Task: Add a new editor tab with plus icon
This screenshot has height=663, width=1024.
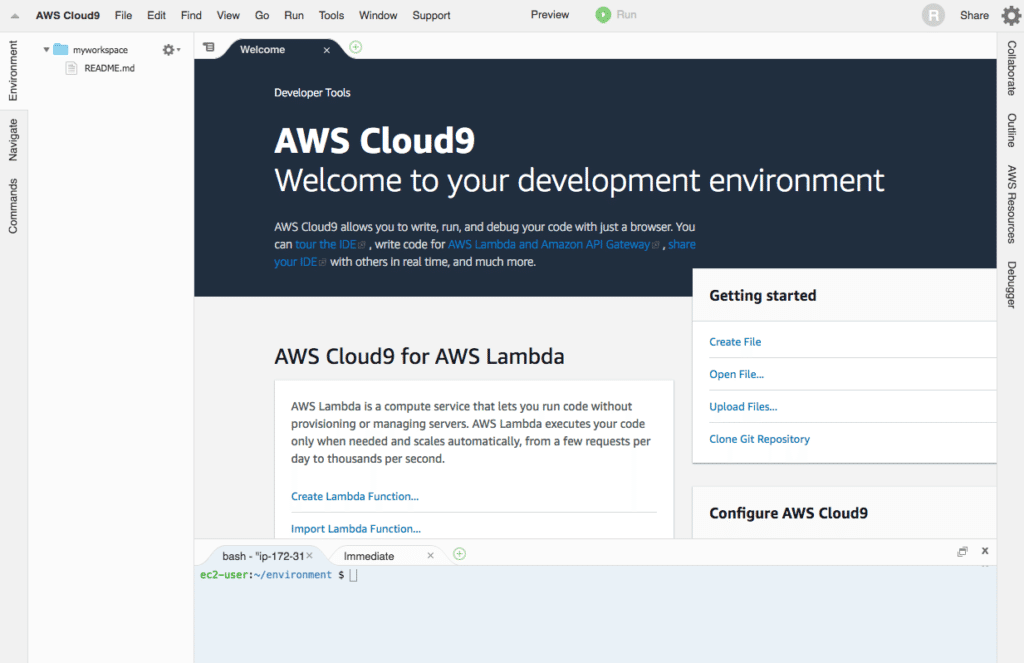Action: (x=356, y=48)
